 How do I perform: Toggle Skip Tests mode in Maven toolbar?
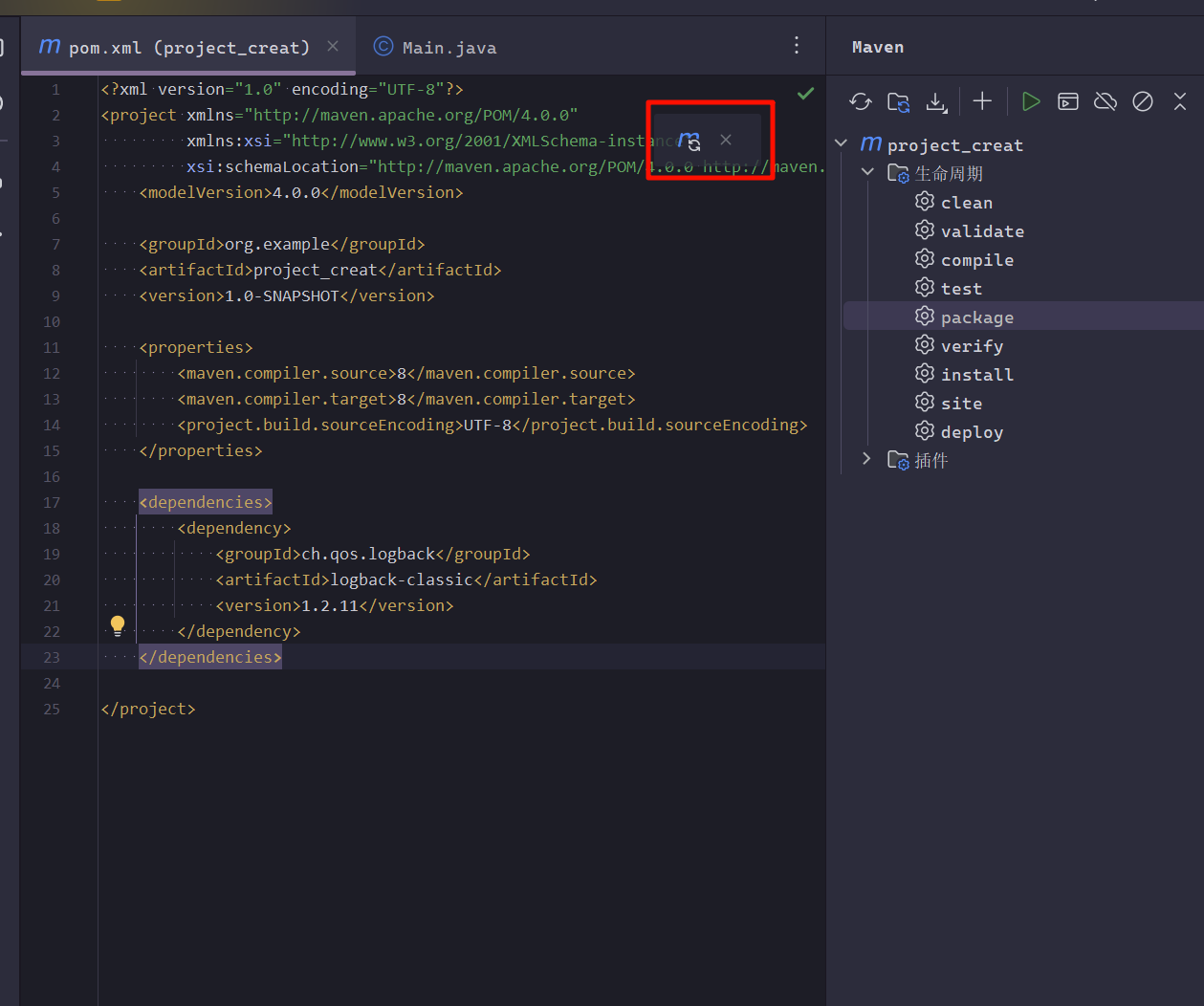click(x=1143, y=101)
